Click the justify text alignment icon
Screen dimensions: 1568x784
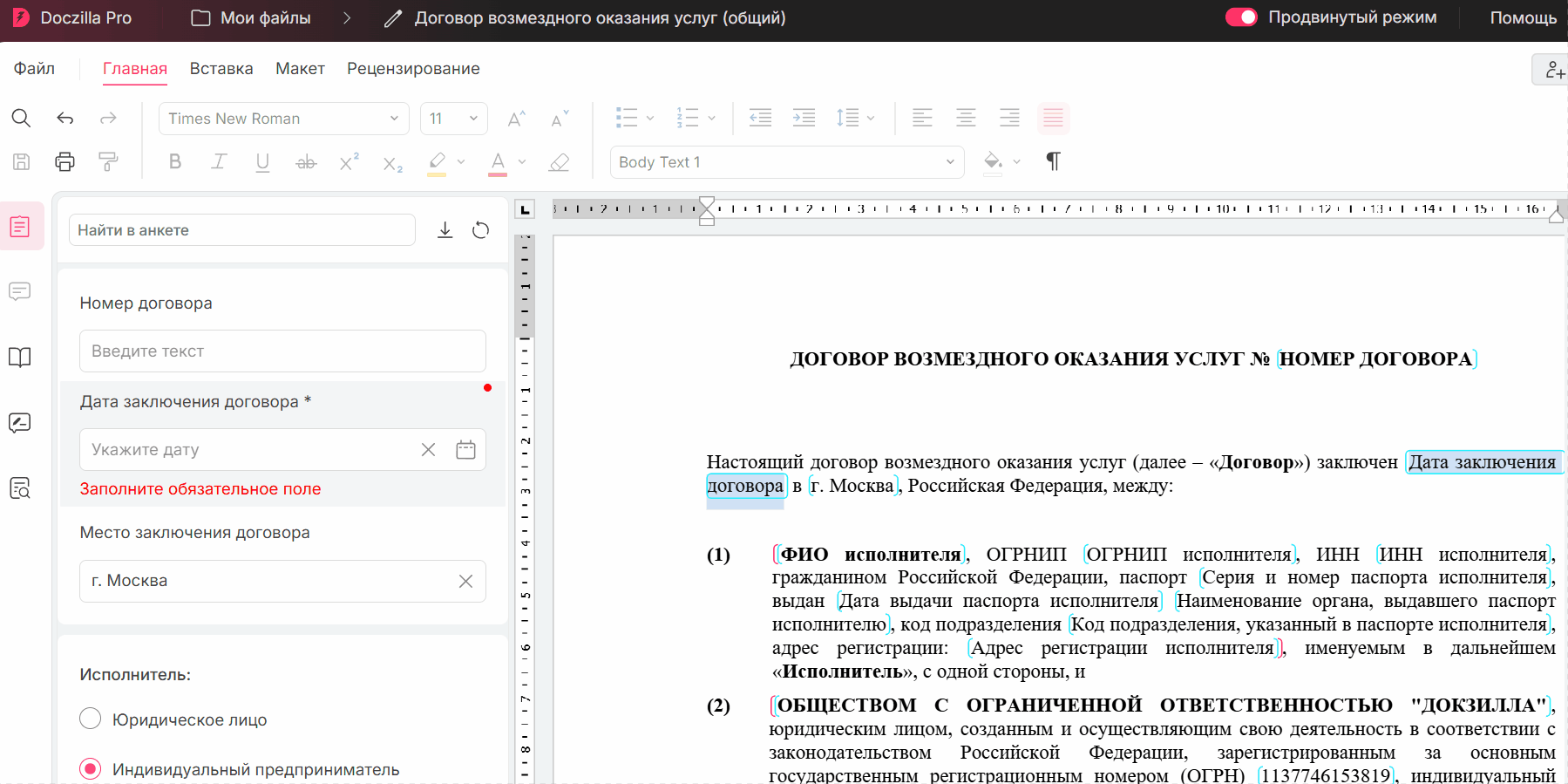tap(1053, 118)
